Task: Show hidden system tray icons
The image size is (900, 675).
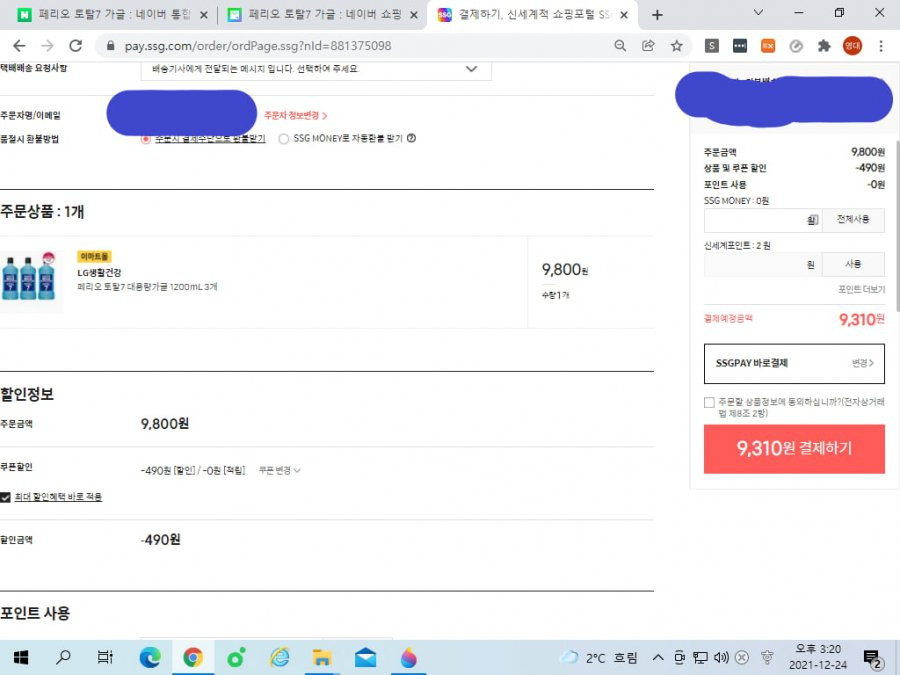Action: 658,657
